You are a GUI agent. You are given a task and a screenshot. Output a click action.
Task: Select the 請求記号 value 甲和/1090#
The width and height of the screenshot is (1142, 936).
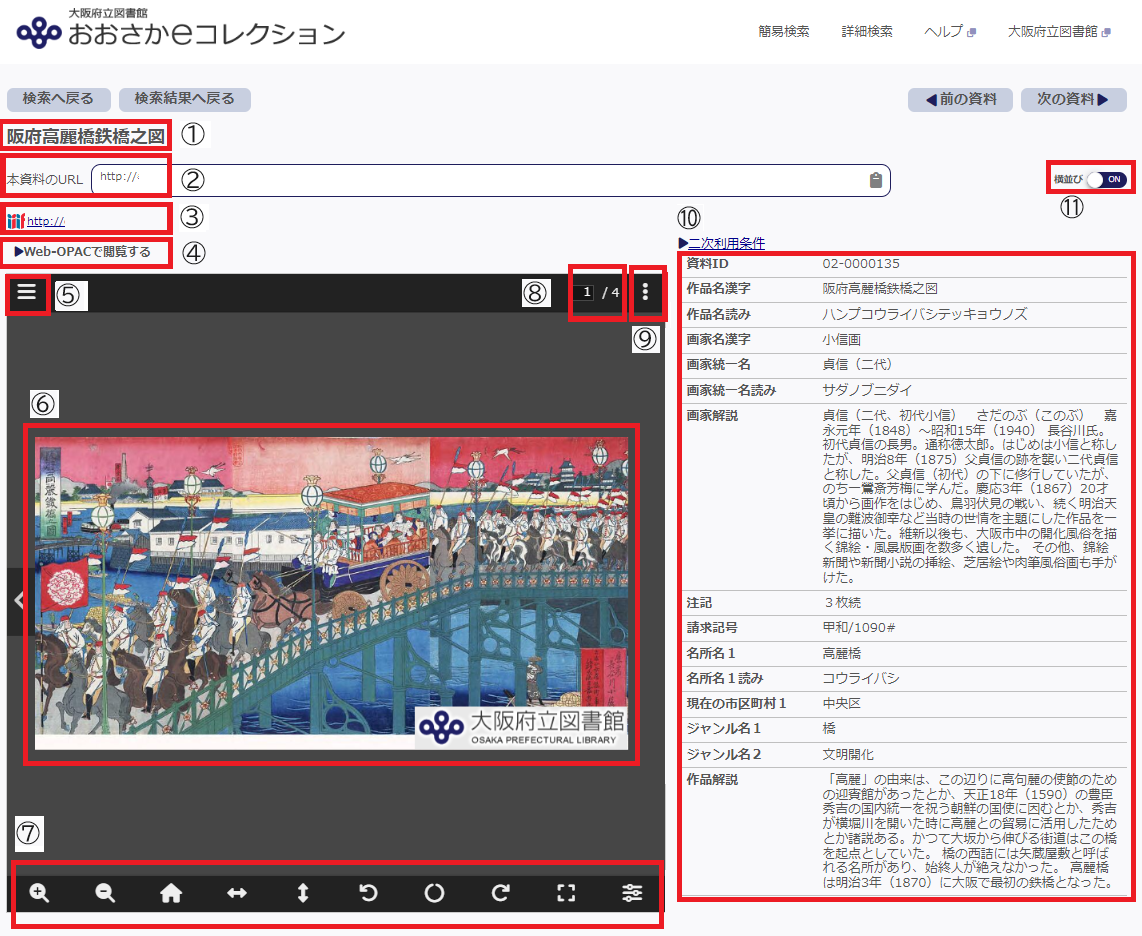pos(859,627)
